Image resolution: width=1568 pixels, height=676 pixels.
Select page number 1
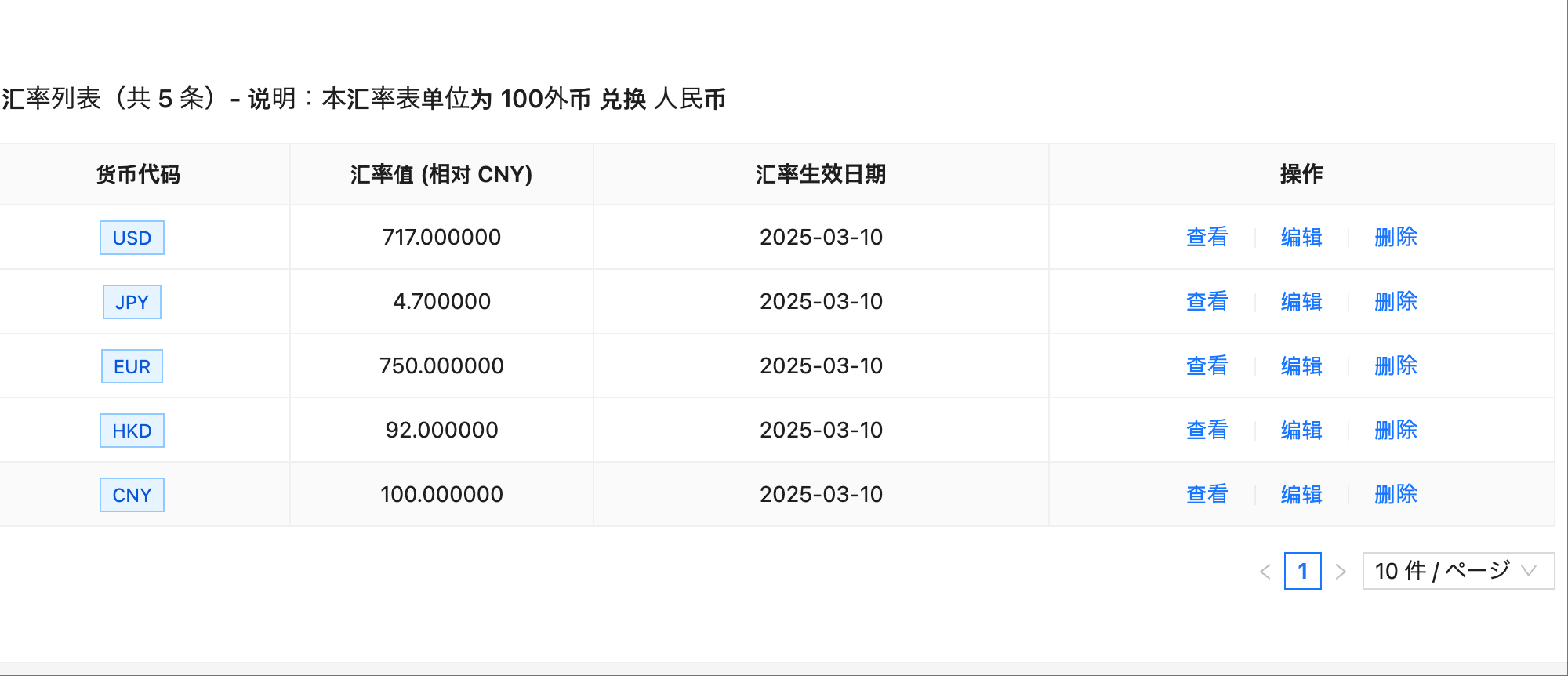(1302, 571)
